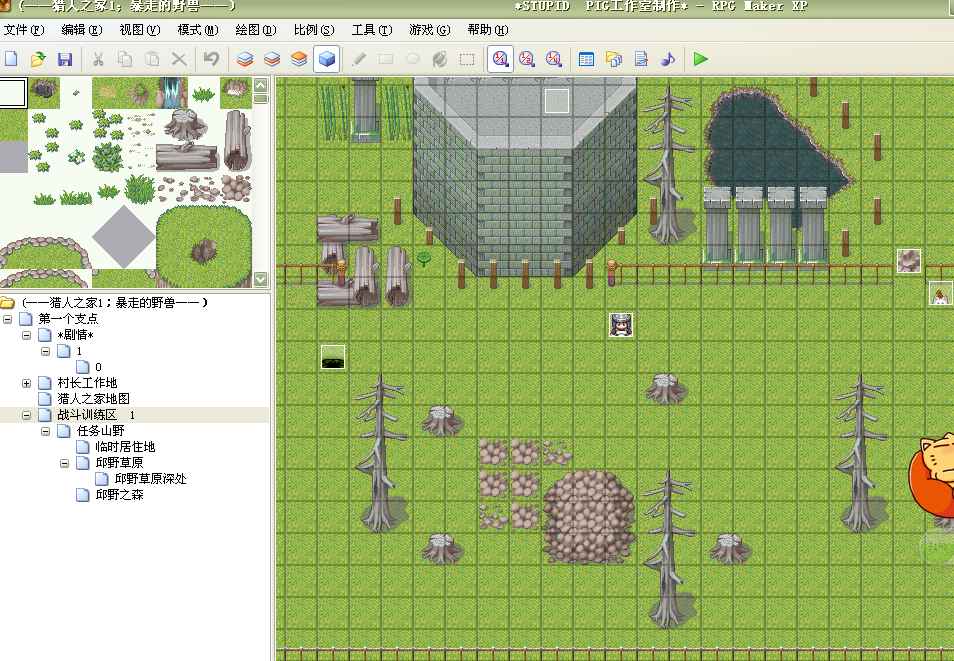Collapse the 第一个支点 tree node
The width and height of the screenshot is (954, 661).
coord(7,319)
